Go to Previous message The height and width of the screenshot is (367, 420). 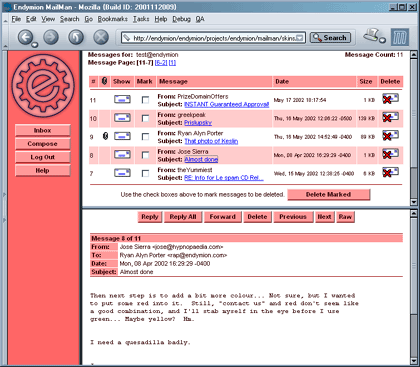point(293,217)
